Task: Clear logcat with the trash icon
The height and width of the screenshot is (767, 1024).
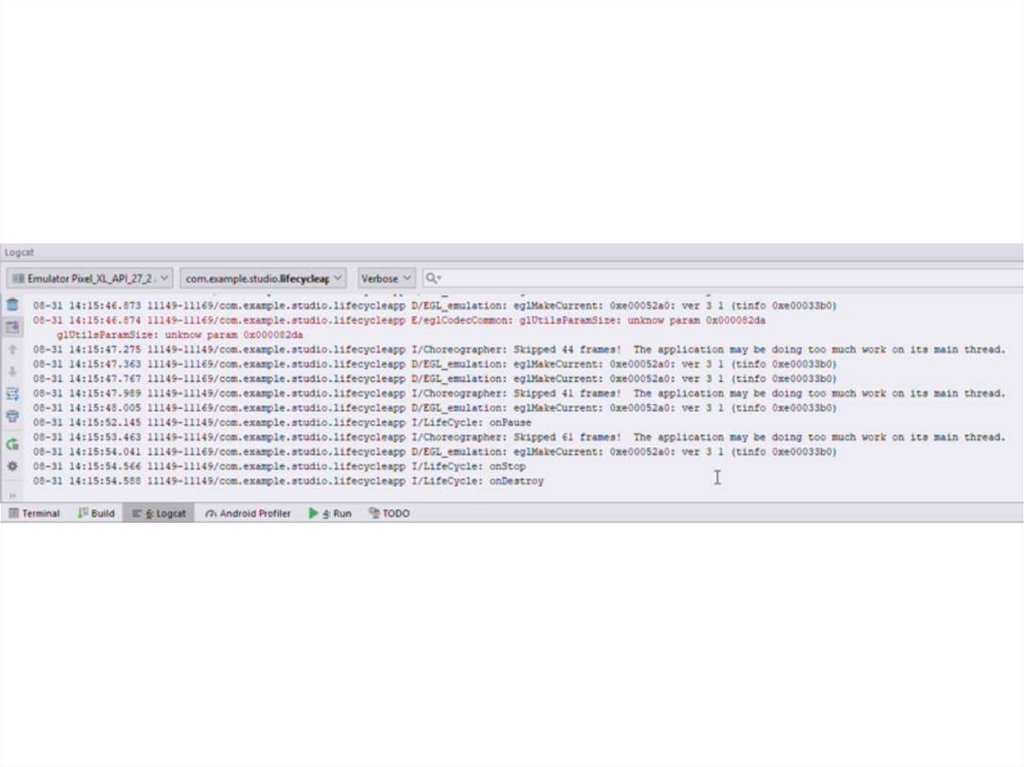Action: (x=12, y=304)
